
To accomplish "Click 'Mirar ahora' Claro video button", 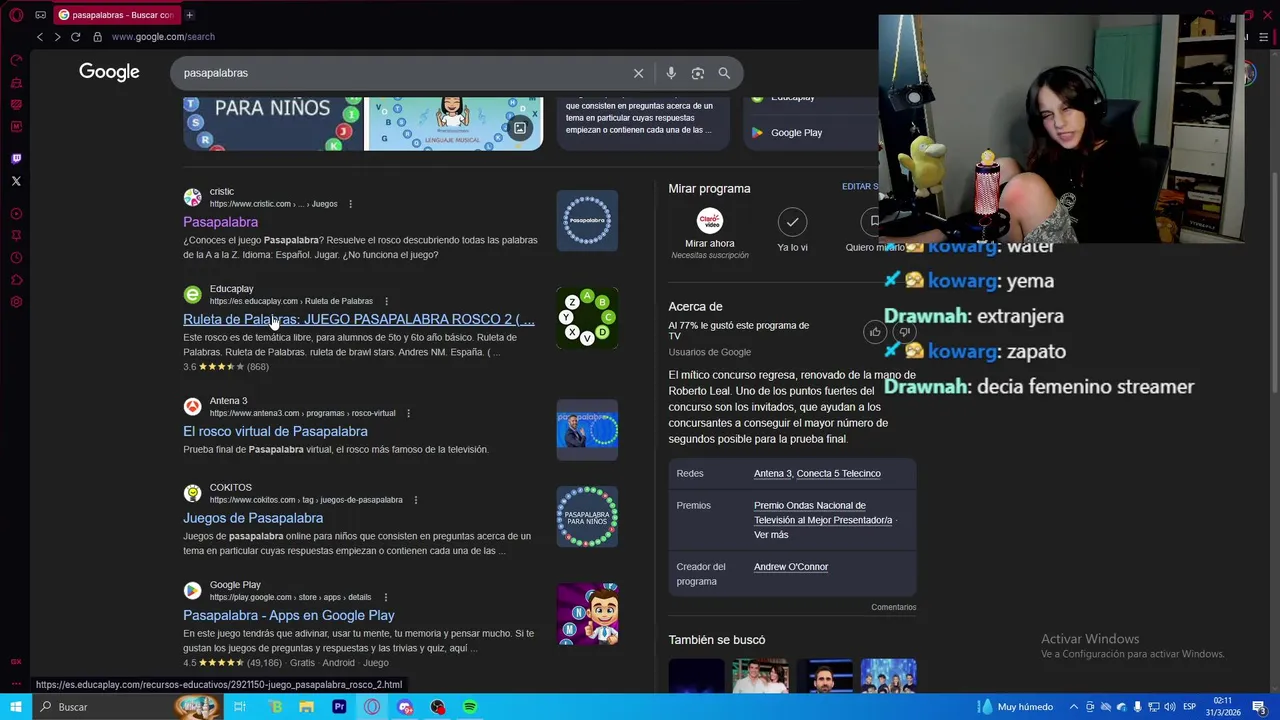I will click(709, 233).
